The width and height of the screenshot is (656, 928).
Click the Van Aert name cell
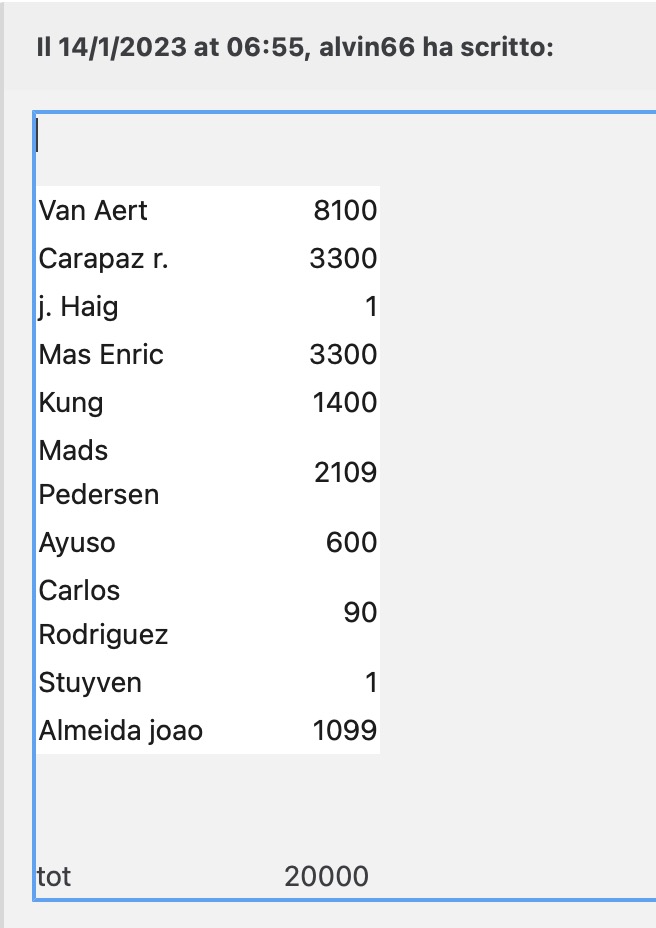click(x=93, y=211)
